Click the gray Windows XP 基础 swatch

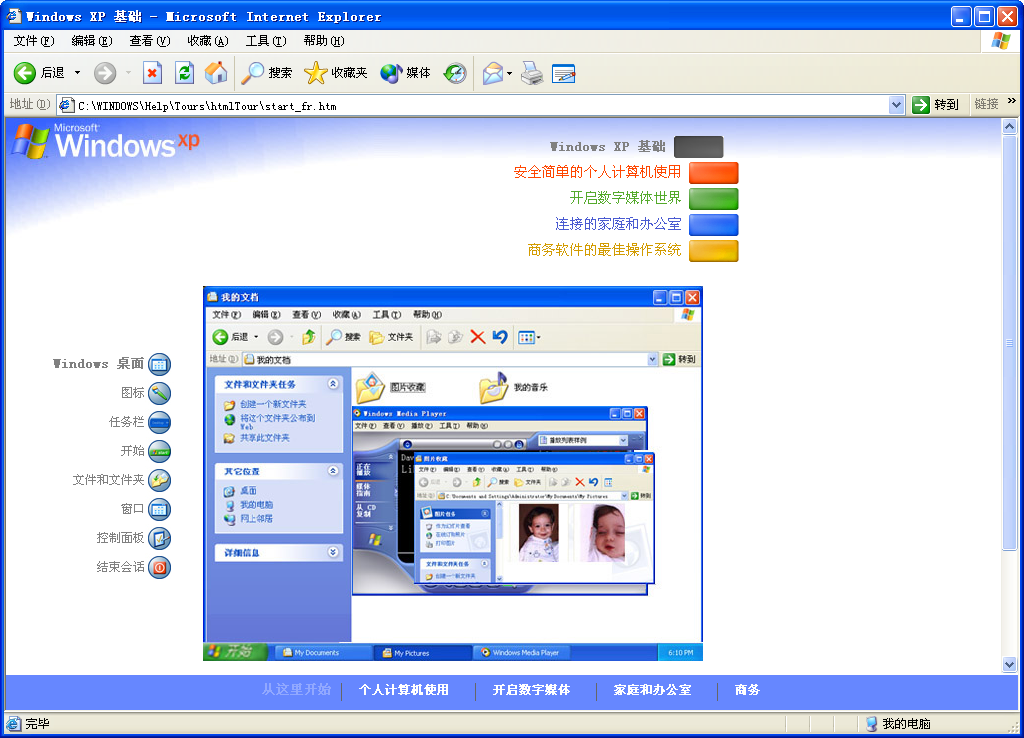click(x=699, y=147)
